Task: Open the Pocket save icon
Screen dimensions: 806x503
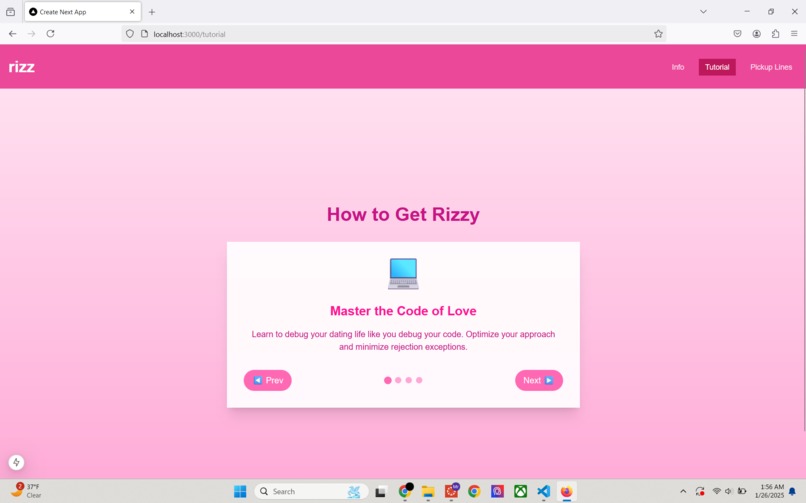Action: tap(737, 34)
